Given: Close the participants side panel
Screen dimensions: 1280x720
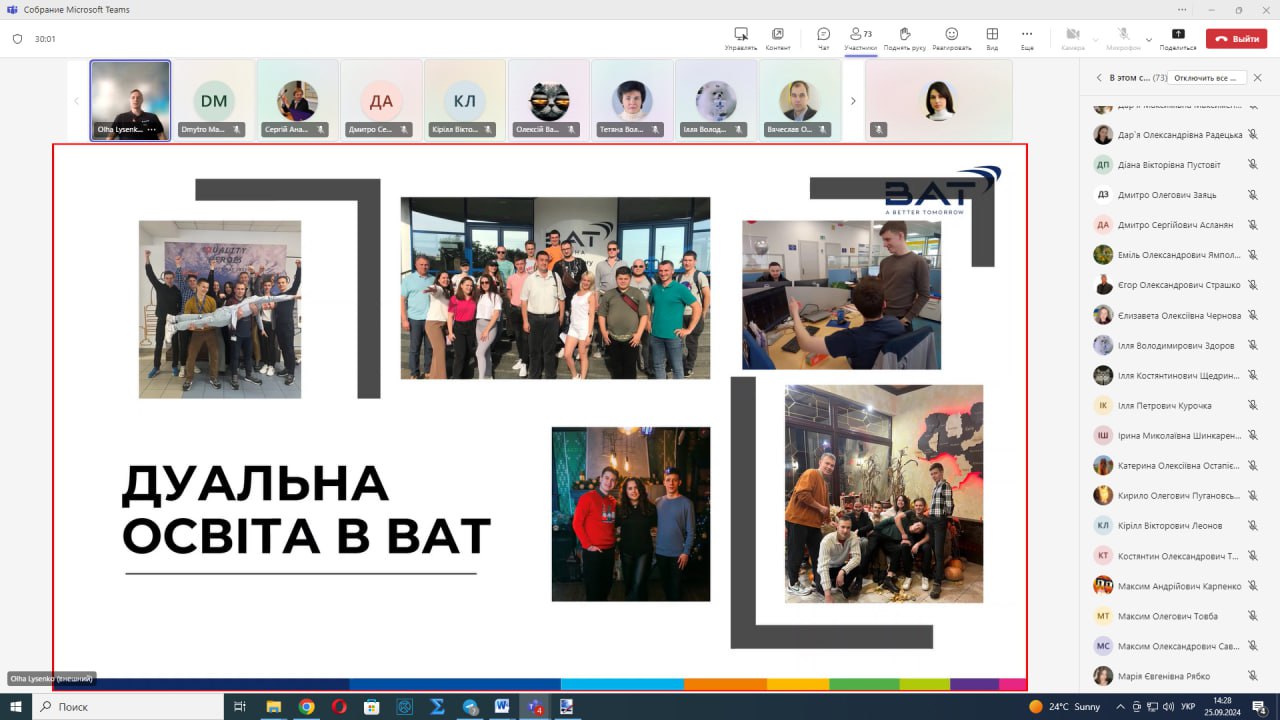Looking at the screenshot, I should (x=1258, y=77).
